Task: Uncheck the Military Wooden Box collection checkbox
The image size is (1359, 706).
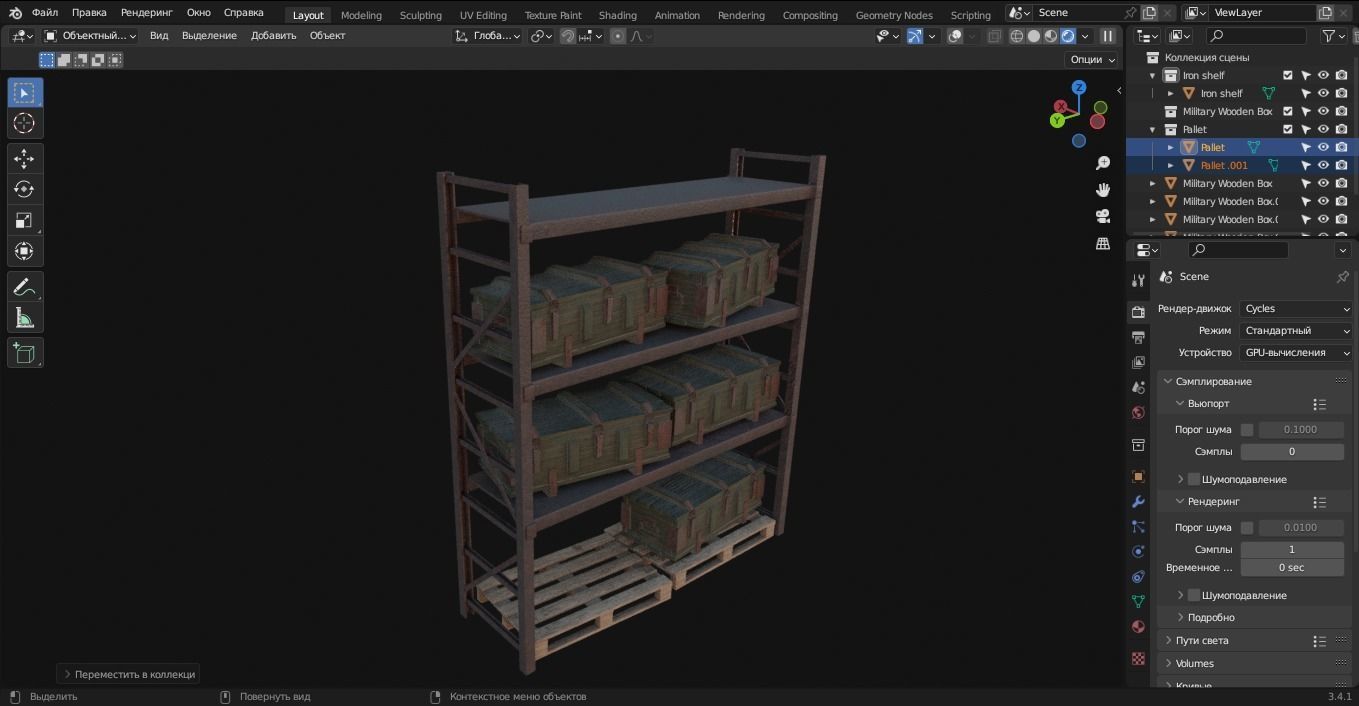Action: [x=1288, y=111]
